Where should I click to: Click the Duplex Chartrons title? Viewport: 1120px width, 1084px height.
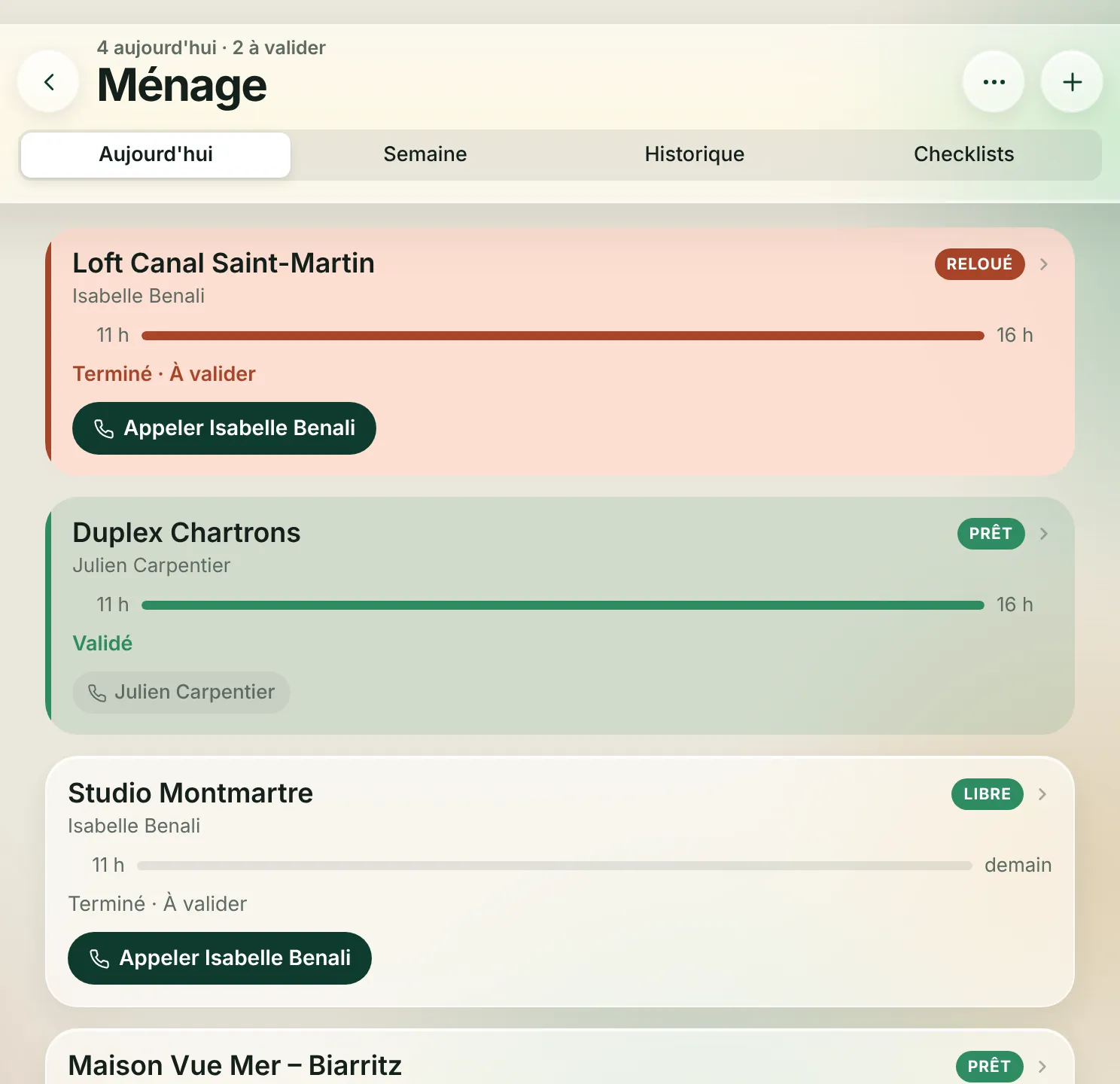[x=187, y=533]
